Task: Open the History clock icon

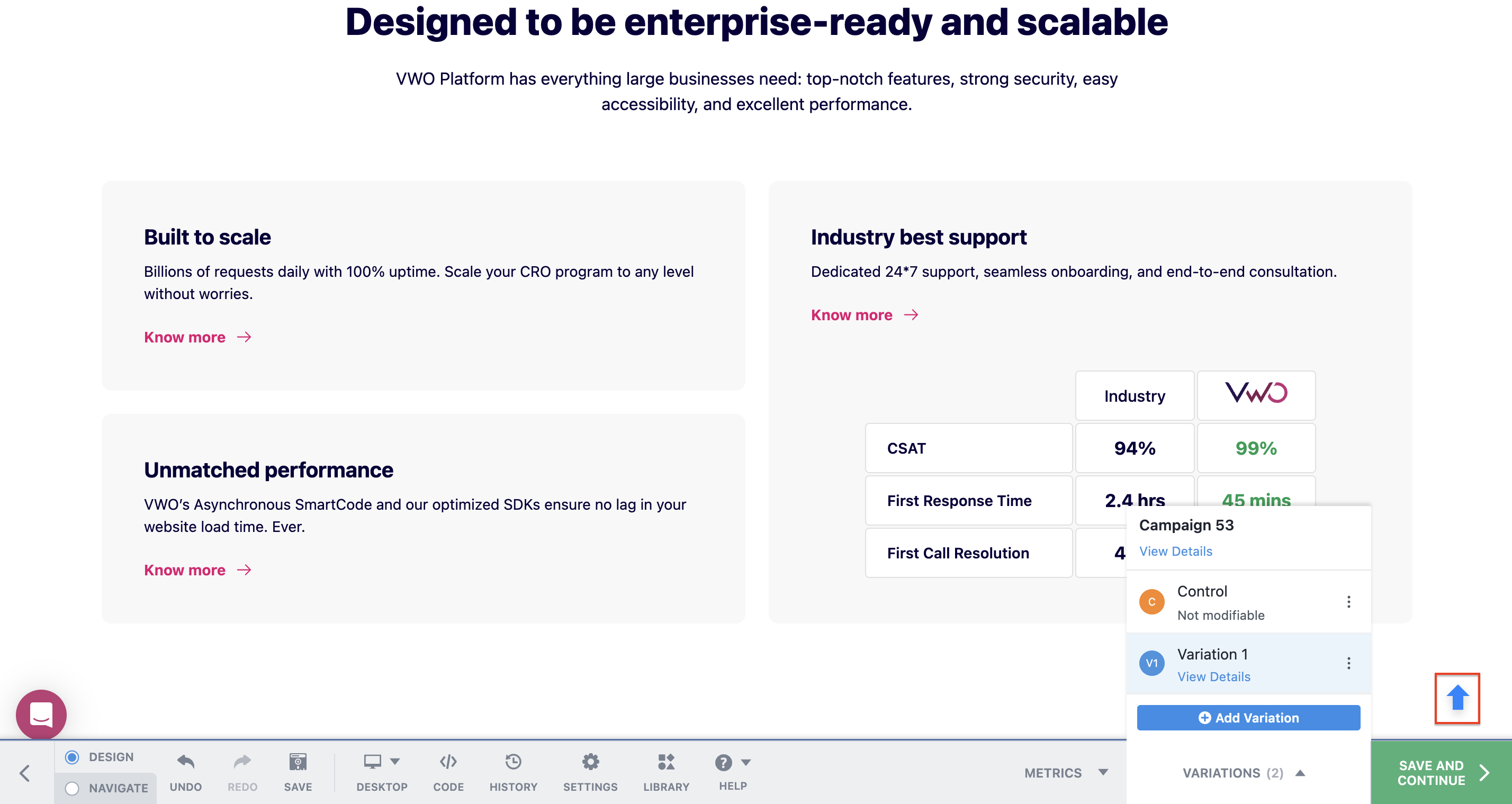Action: coord(514,762)
